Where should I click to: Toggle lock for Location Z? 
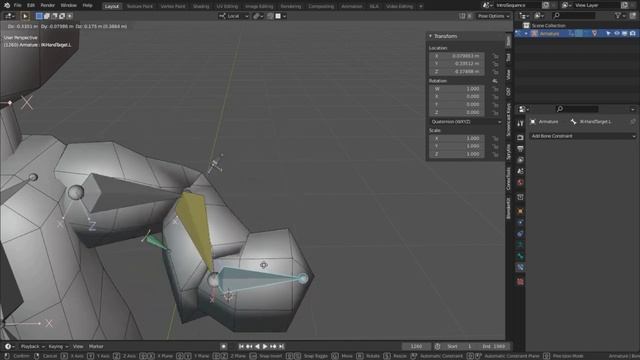[x=495, y=71]
